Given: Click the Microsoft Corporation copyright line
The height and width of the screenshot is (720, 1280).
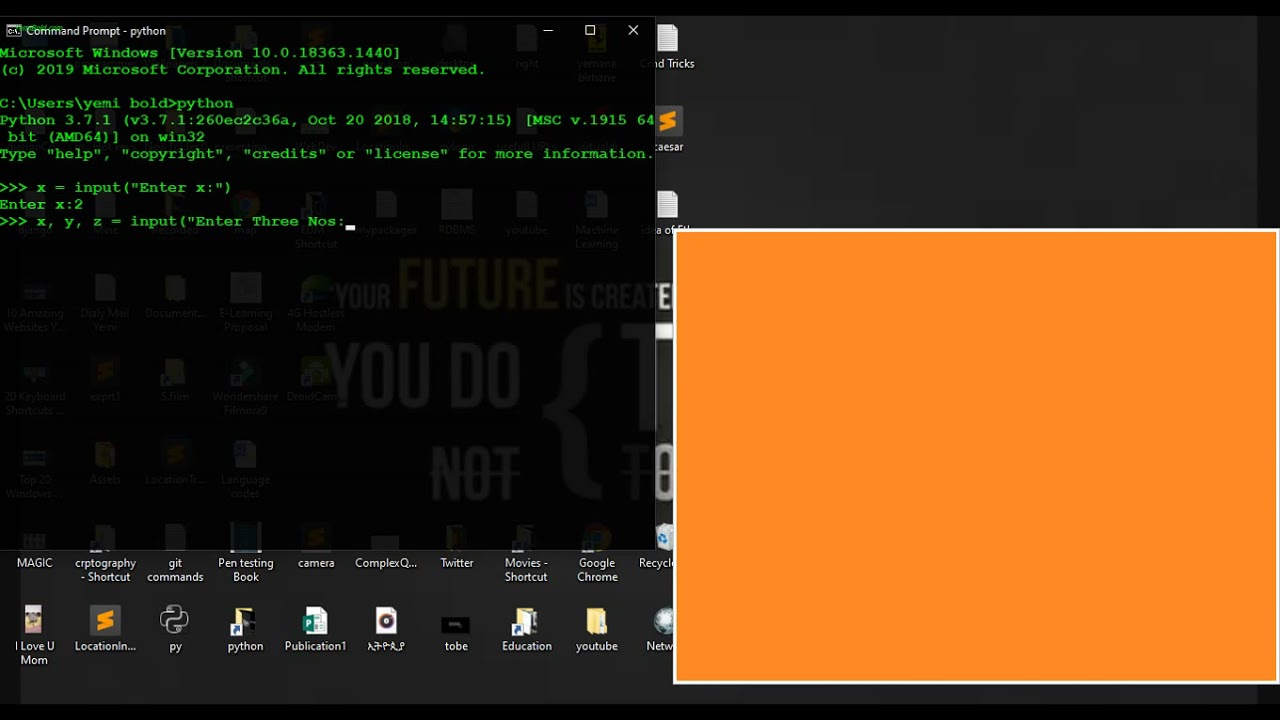Looking at the screenshot, I should click(243, 70).
